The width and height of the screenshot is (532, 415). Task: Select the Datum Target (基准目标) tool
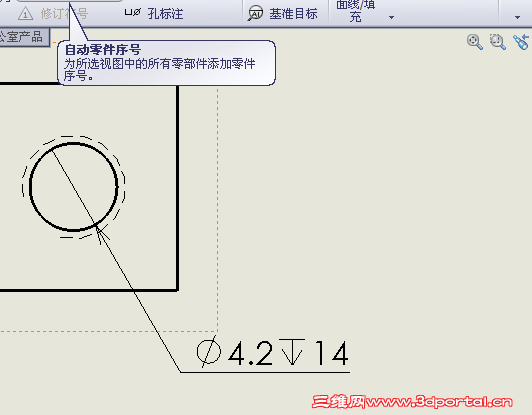(283, 14)
